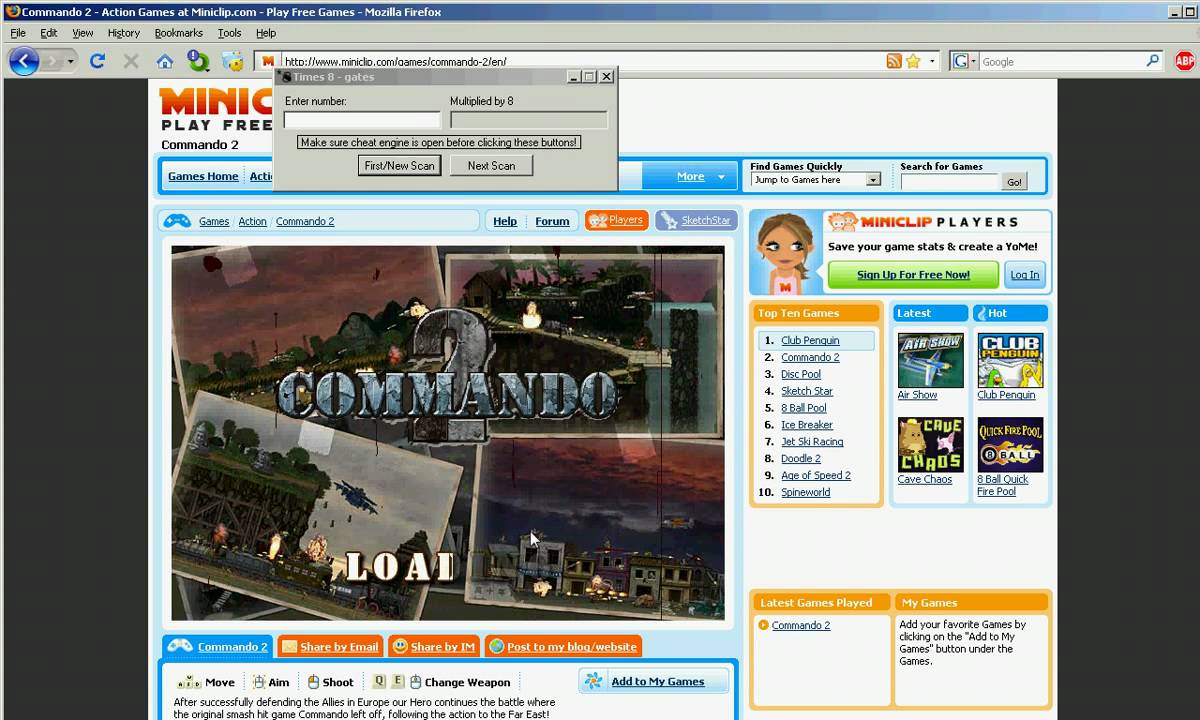
Task: Open Disc Pool in Top Ten Games
Action: 801,374
